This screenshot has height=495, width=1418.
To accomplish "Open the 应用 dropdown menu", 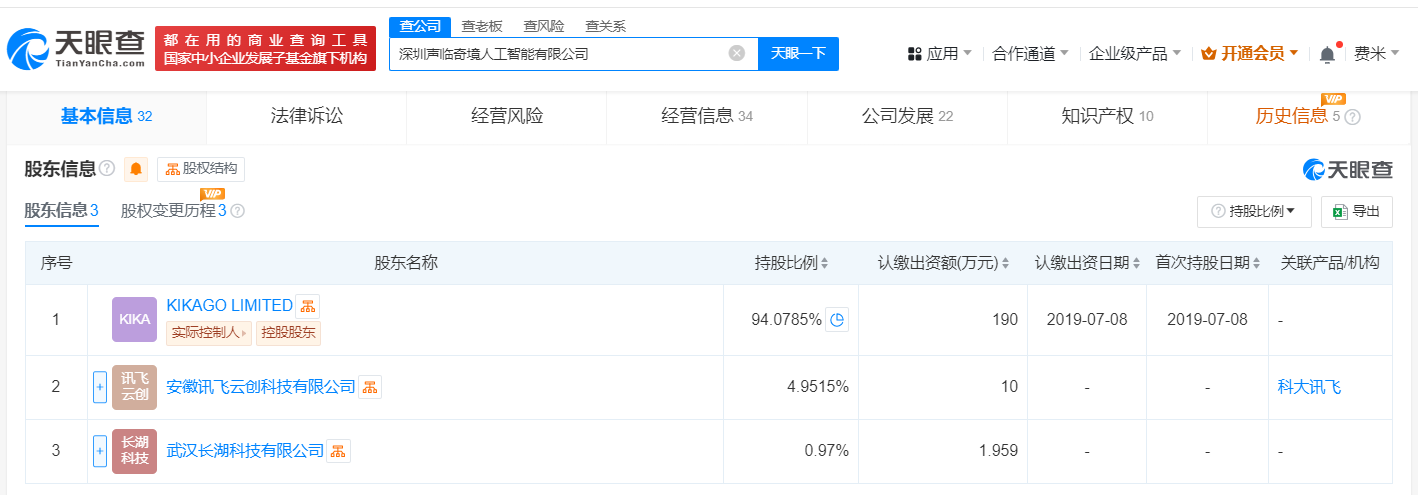I will coord(939,54).
